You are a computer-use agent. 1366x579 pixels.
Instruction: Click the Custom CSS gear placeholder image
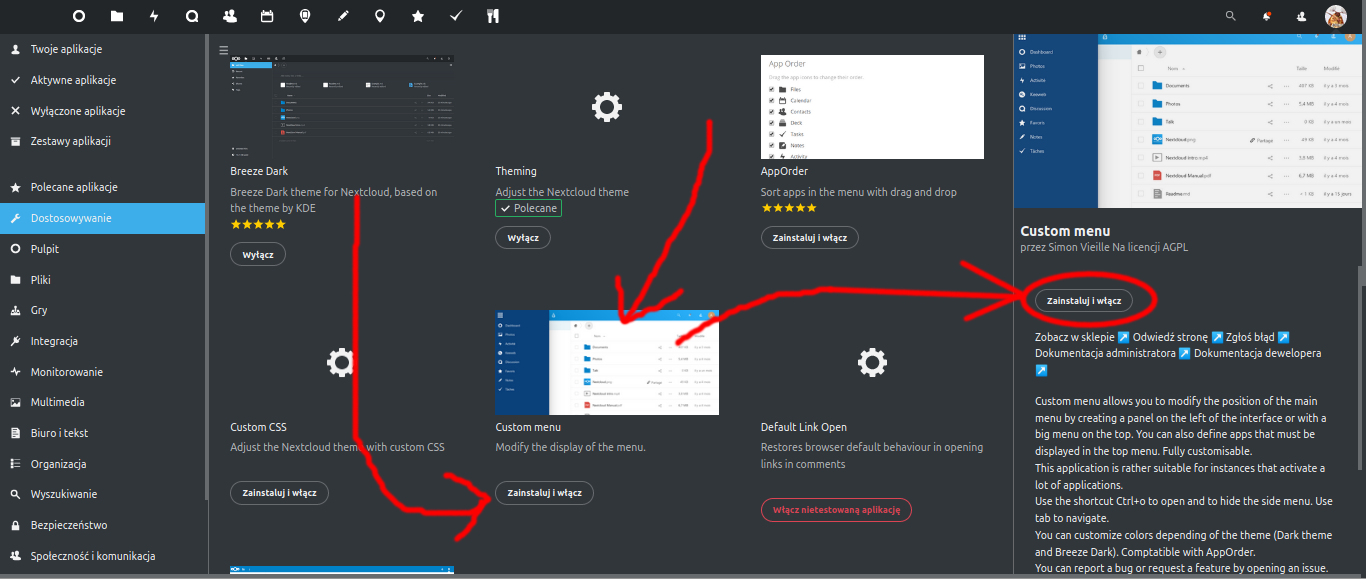tap(341, 362)
